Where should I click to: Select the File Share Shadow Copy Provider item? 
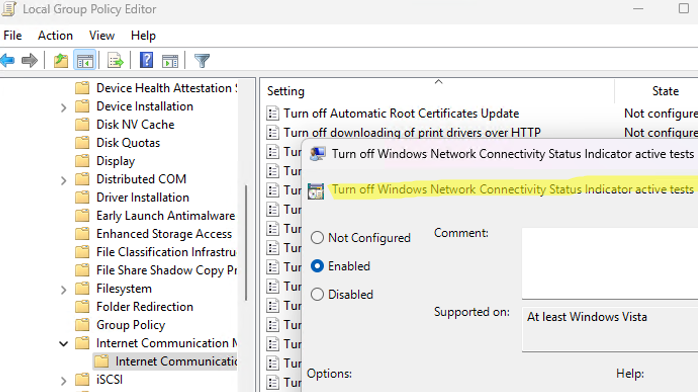[x=166, y=270]
